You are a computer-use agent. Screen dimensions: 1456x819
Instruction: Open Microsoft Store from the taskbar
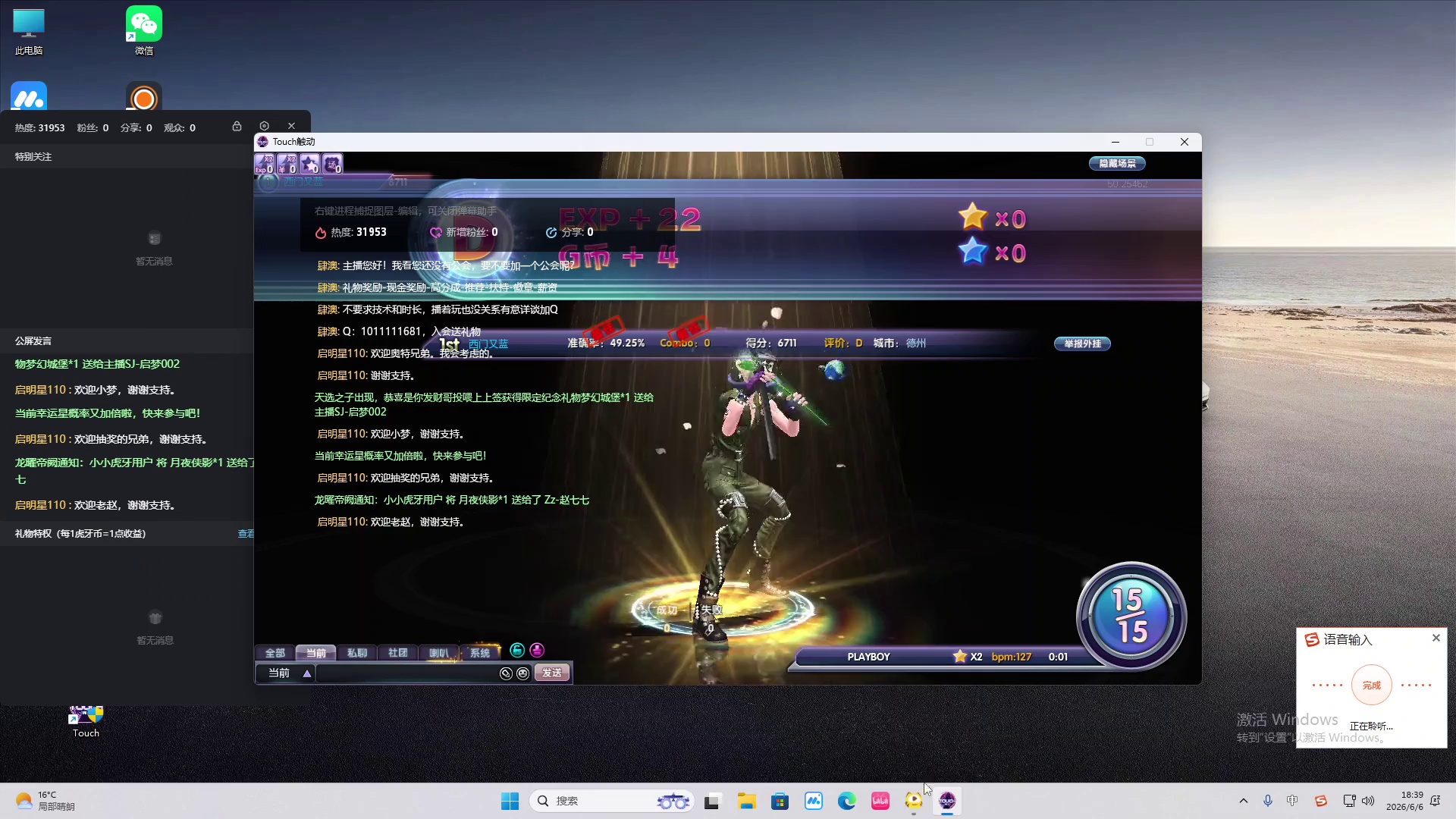coord(780,801)
